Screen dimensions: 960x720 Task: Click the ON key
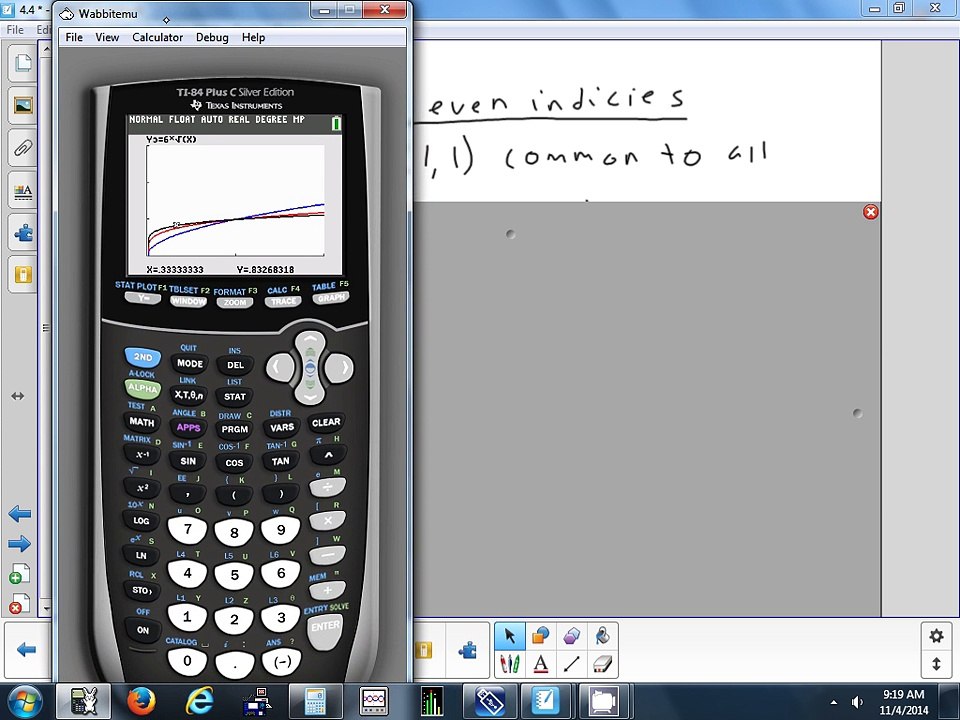tap(143, 629)
